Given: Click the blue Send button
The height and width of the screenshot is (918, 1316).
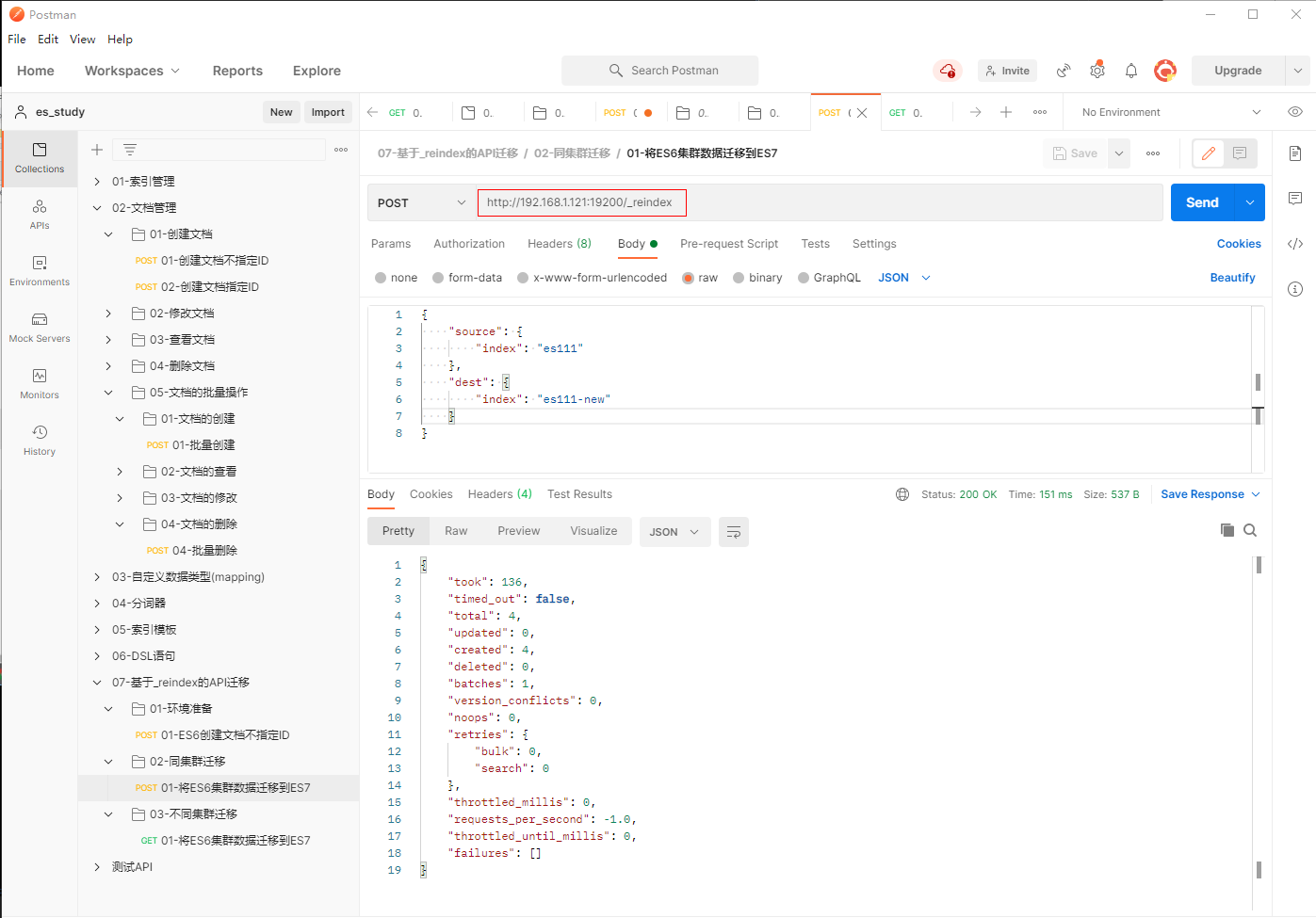Looking at the screenshot, I should (1201, 202).
